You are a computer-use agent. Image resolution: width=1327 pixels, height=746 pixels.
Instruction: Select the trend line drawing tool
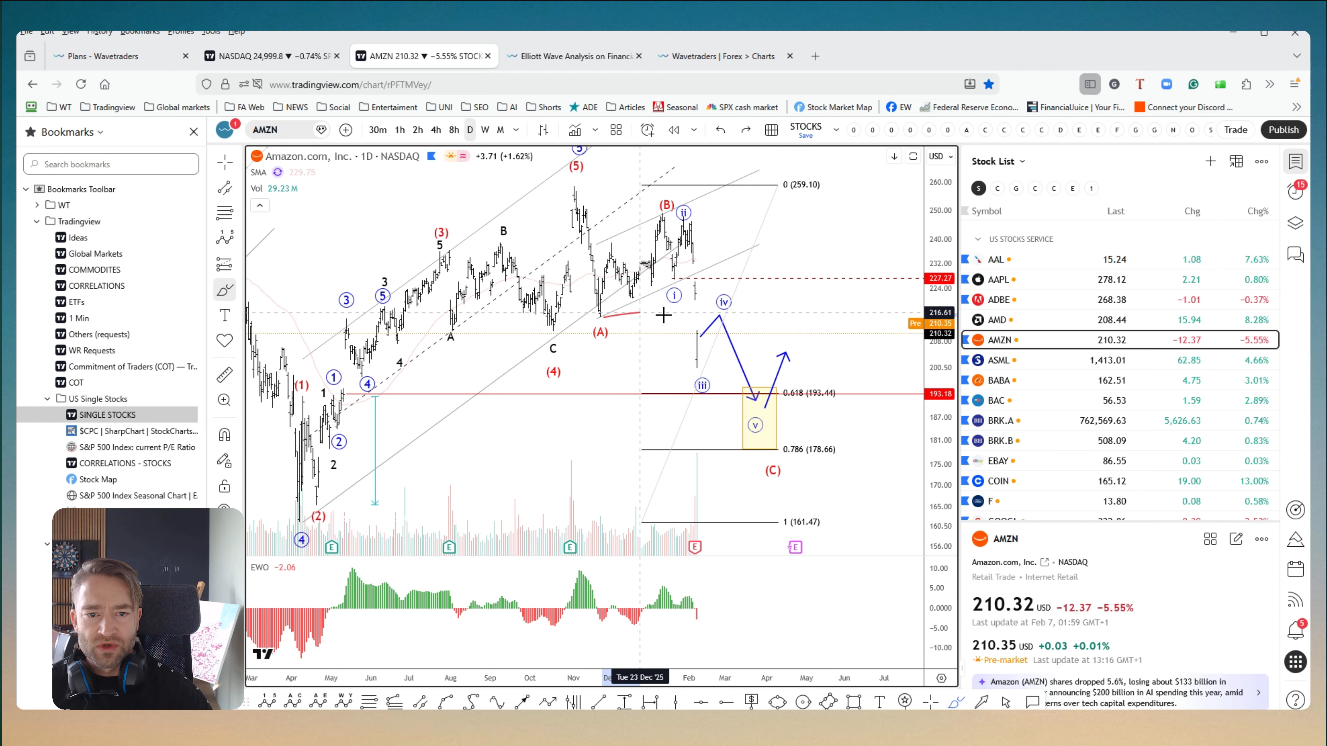pos(225,187)
